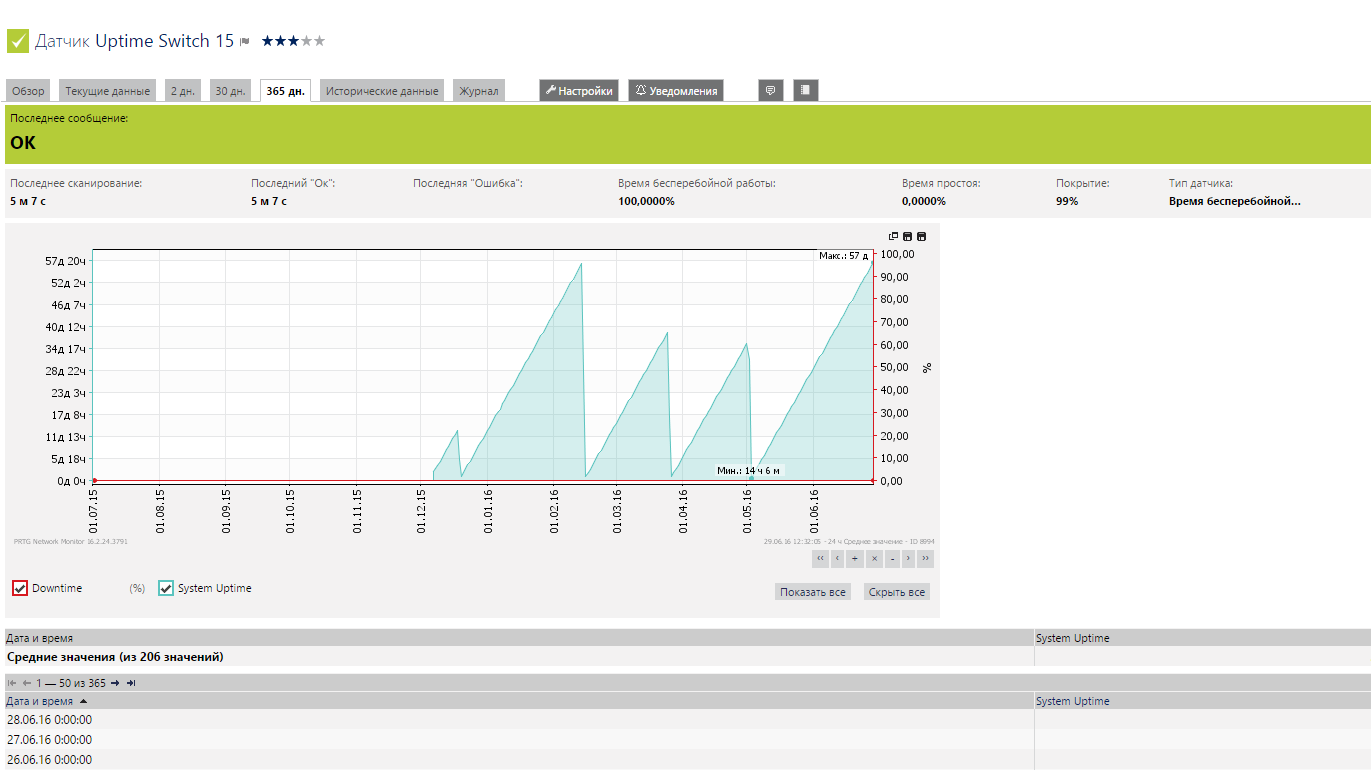1371x770 pixels.
Task: Open the comments speech-bubble icon button
Action: tap(771, 90)
